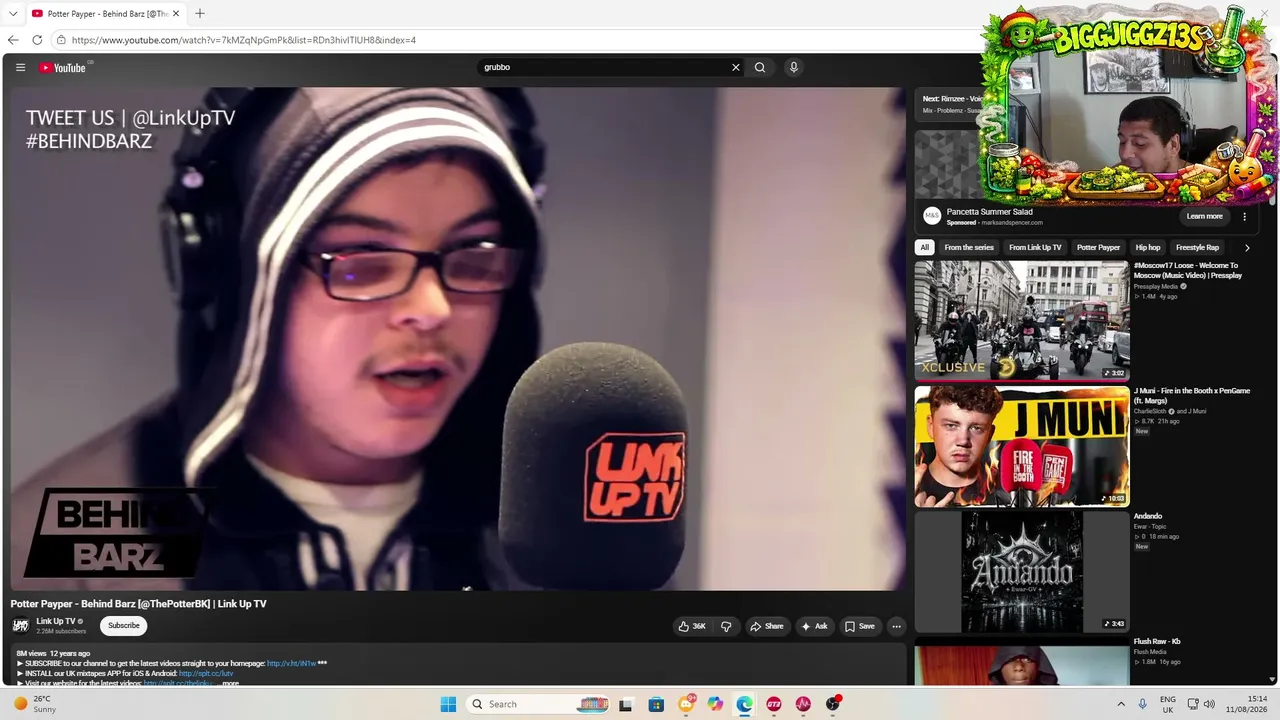Click Learn more on the Pancetta ad
This screenshot has height=720, width=1280.
point(1204,216)
